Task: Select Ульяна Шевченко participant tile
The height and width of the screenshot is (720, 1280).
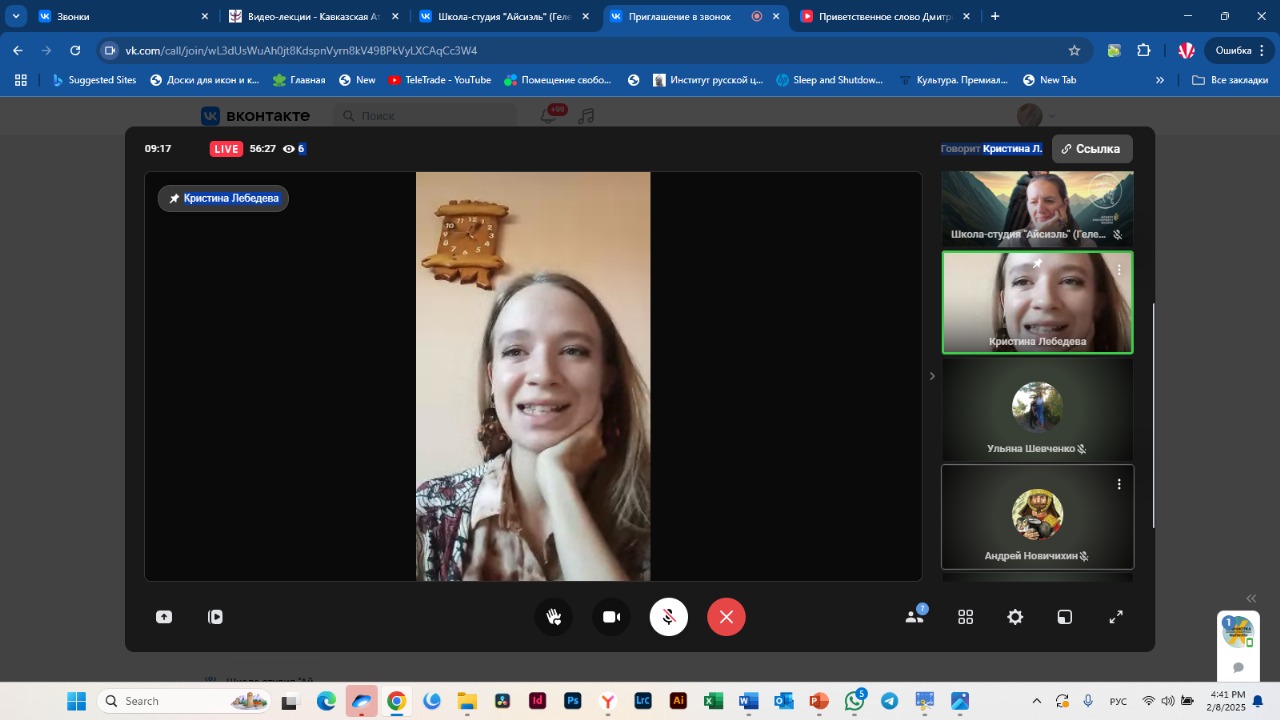Action: [x=1037, y=410]
